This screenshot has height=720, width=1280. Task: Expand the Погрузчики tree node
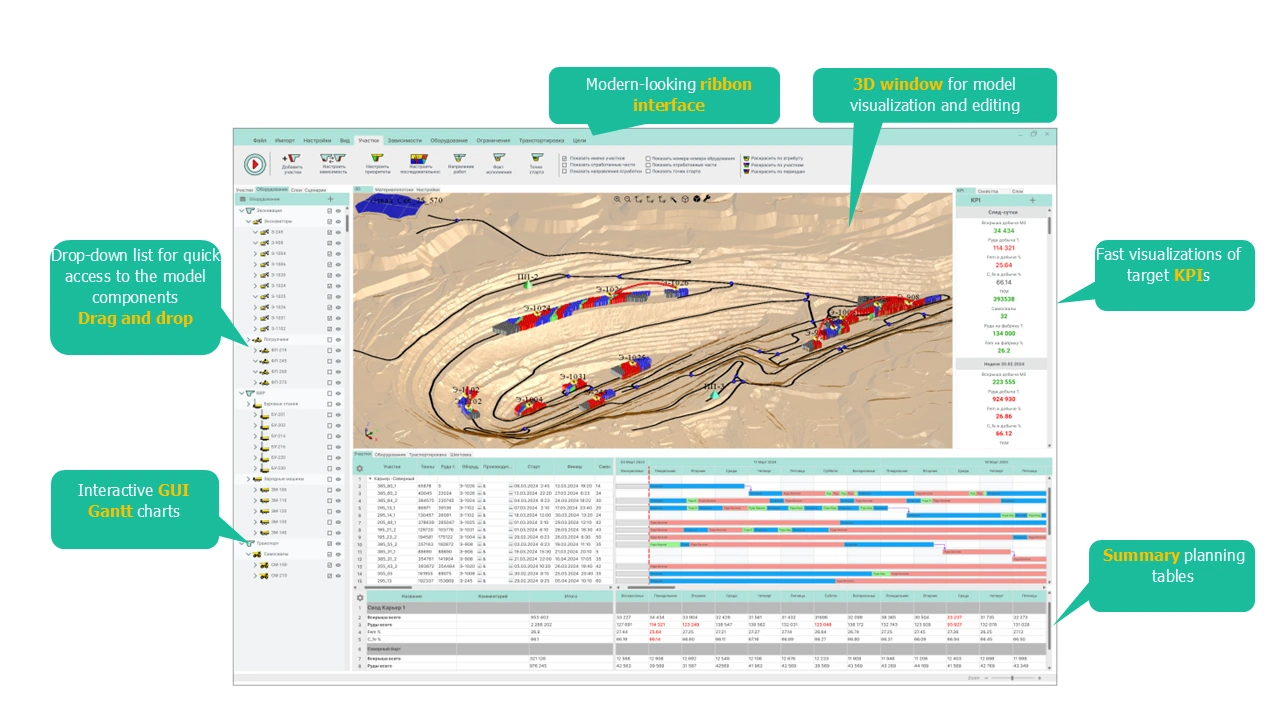[248, 340]
